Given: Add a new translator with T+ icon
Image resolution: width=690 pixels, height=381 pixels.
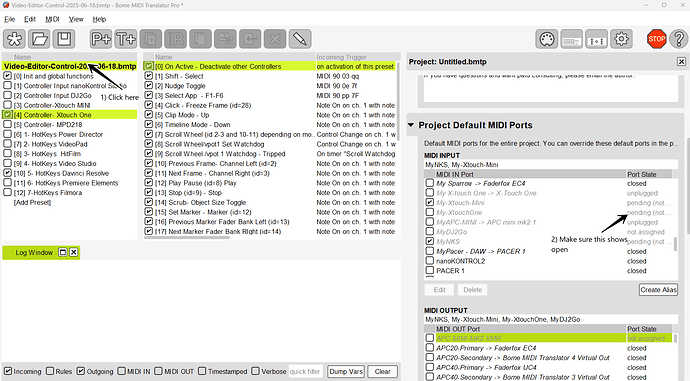Looking at the screenshot, I should point(126,39).
